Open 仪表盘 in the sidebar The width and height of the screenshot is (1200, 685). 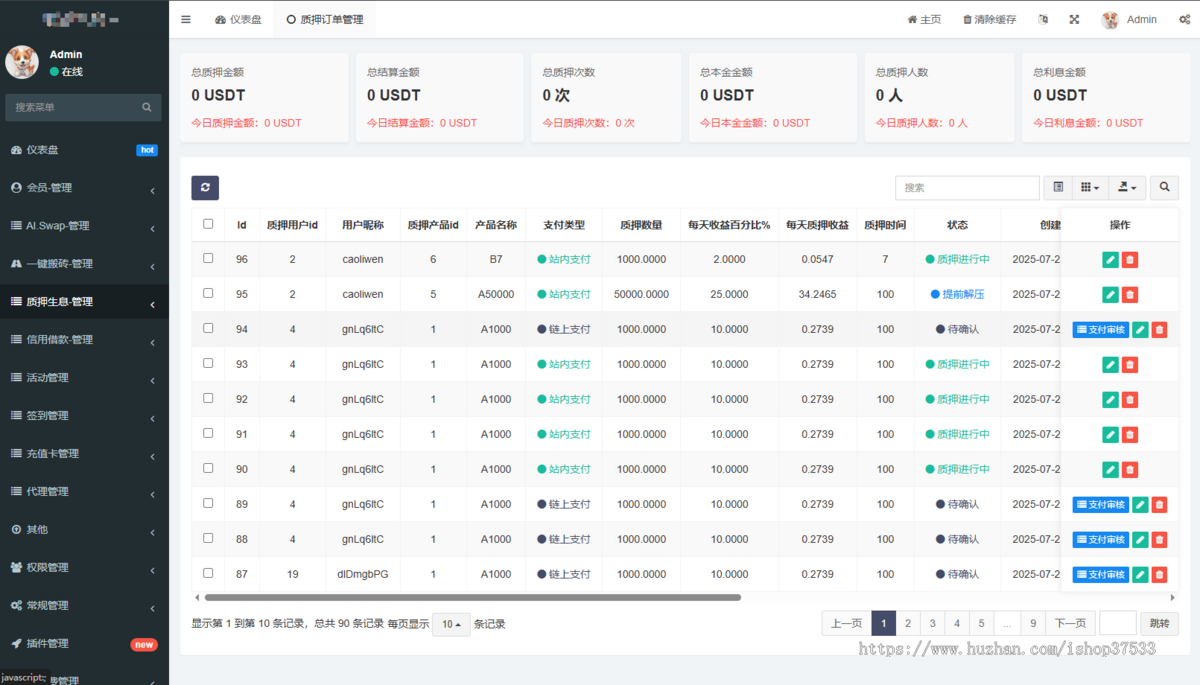pyautogui.click(x=84, y=150)
